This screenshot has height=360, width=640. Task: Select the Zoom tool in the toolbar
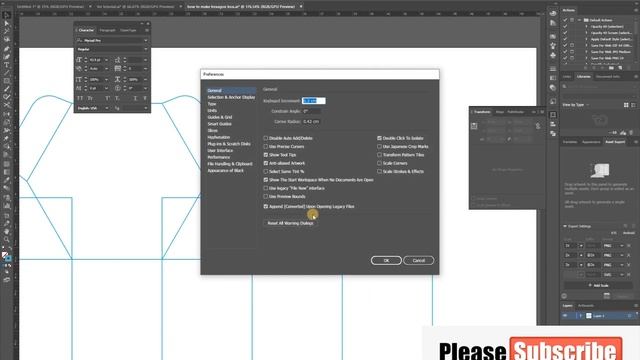tap(7, 240)
